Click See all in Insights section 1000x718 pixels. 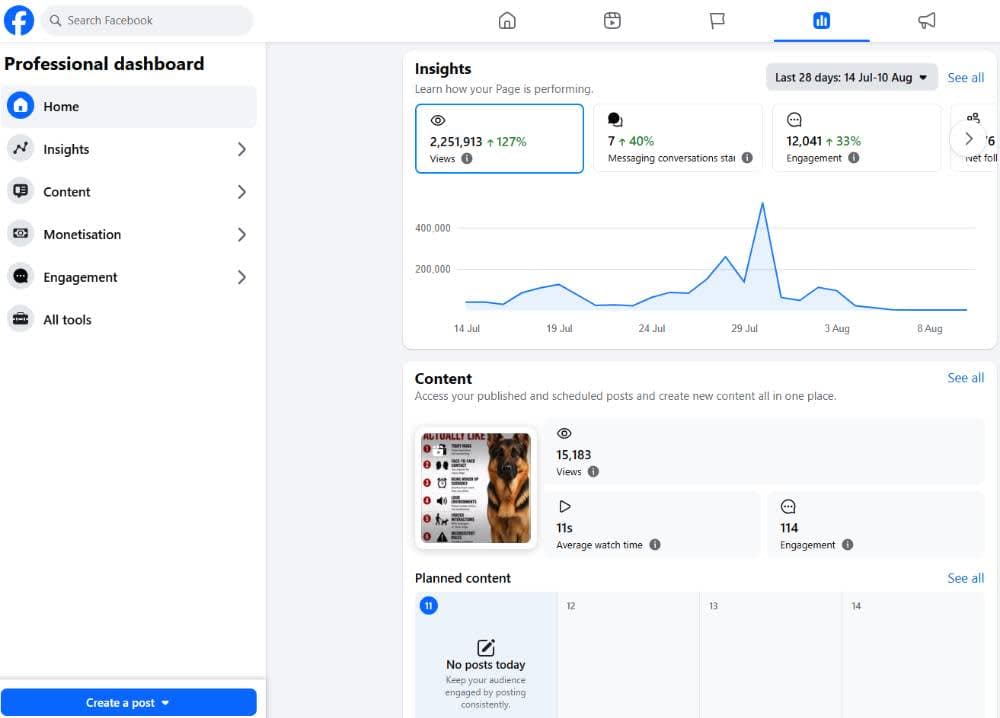pos(965,78)
